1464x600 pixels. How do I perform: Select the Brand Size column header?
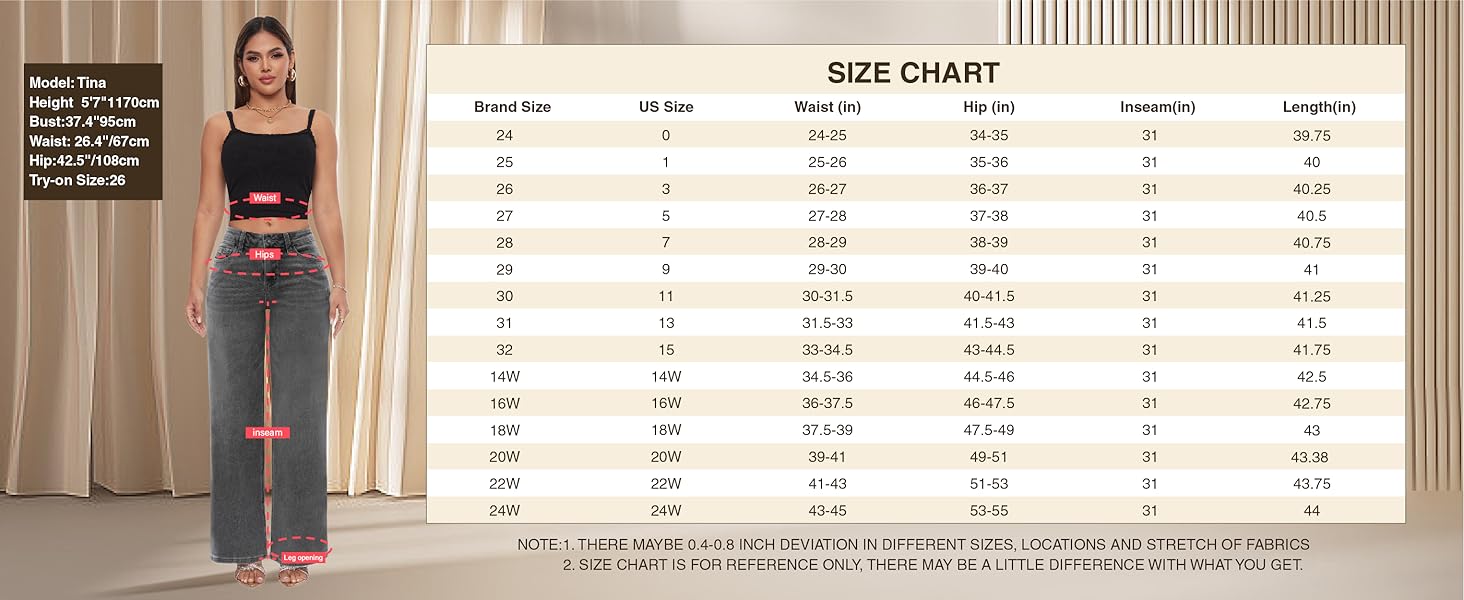point(512,107)
